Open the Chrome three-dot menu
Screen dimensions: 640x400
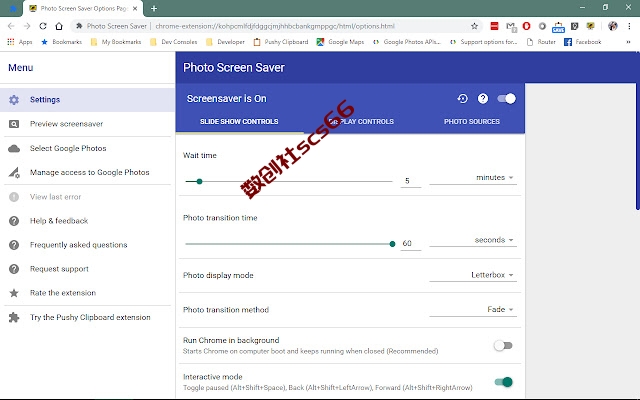[629, 26]
